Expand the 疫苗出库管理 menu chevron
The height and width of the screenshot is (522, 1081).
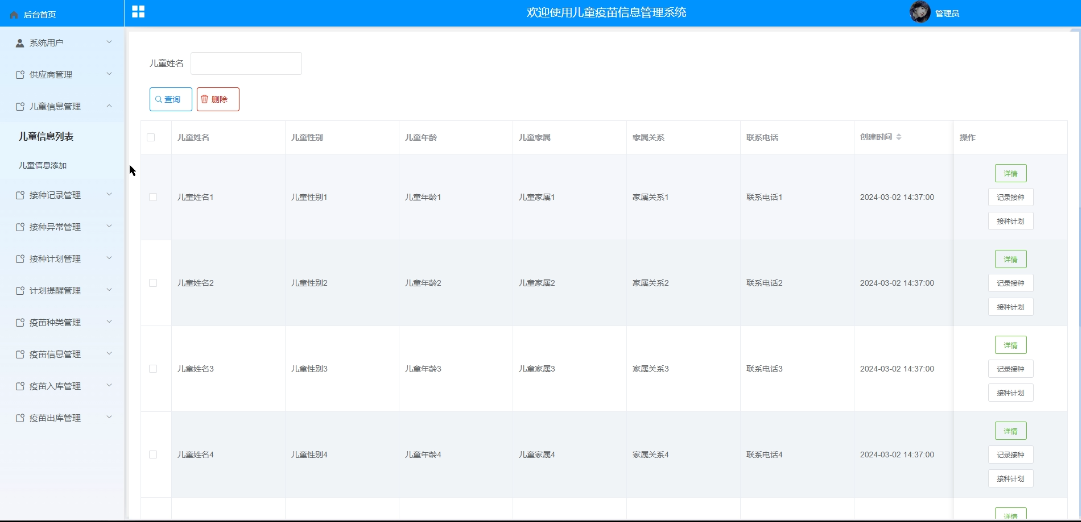(109, 417)
